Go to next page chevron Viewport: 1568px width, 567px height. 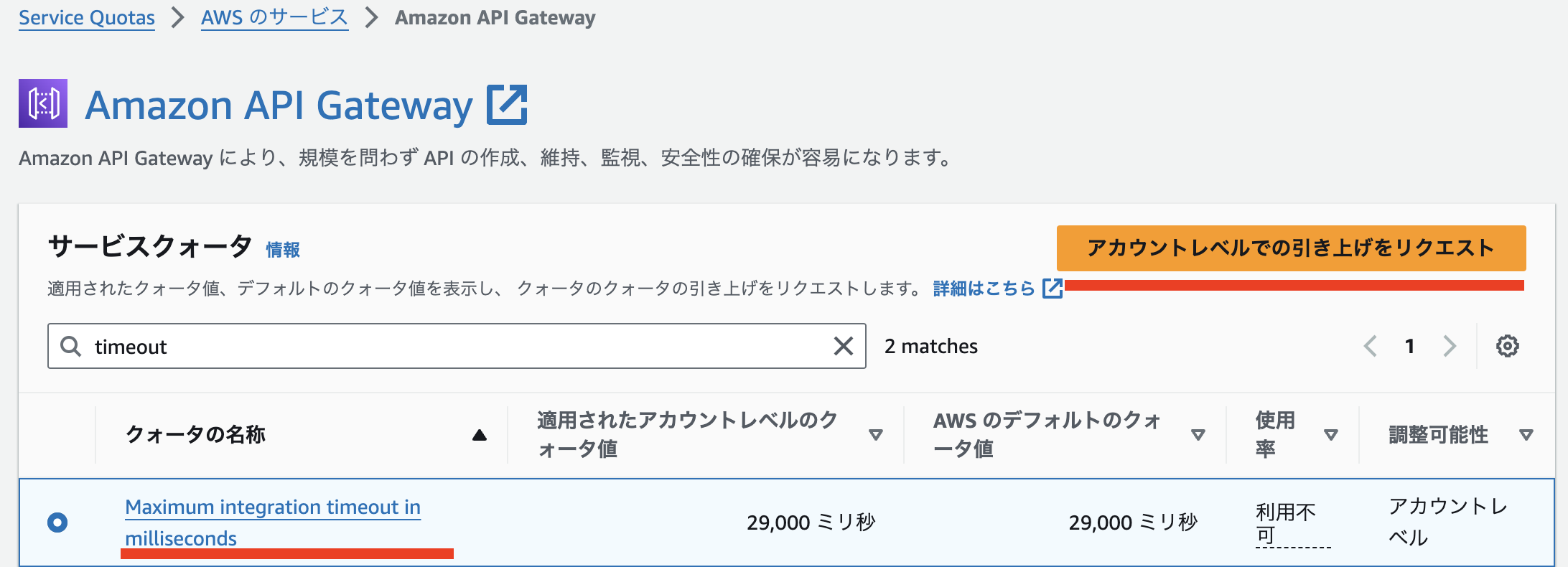coord(1450,346)
